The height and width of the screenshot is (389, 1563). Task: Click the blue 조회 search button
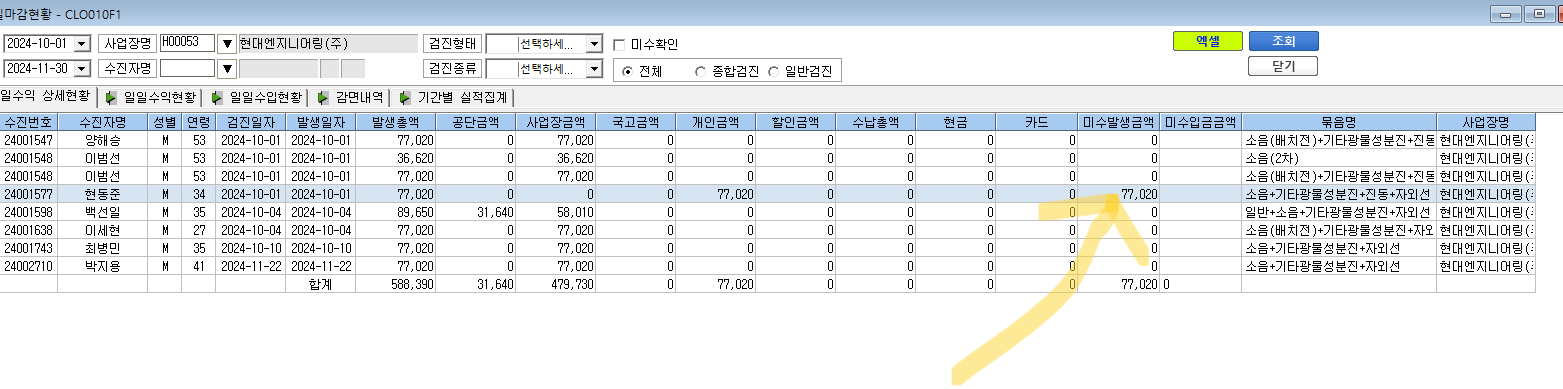[1283, 41]
